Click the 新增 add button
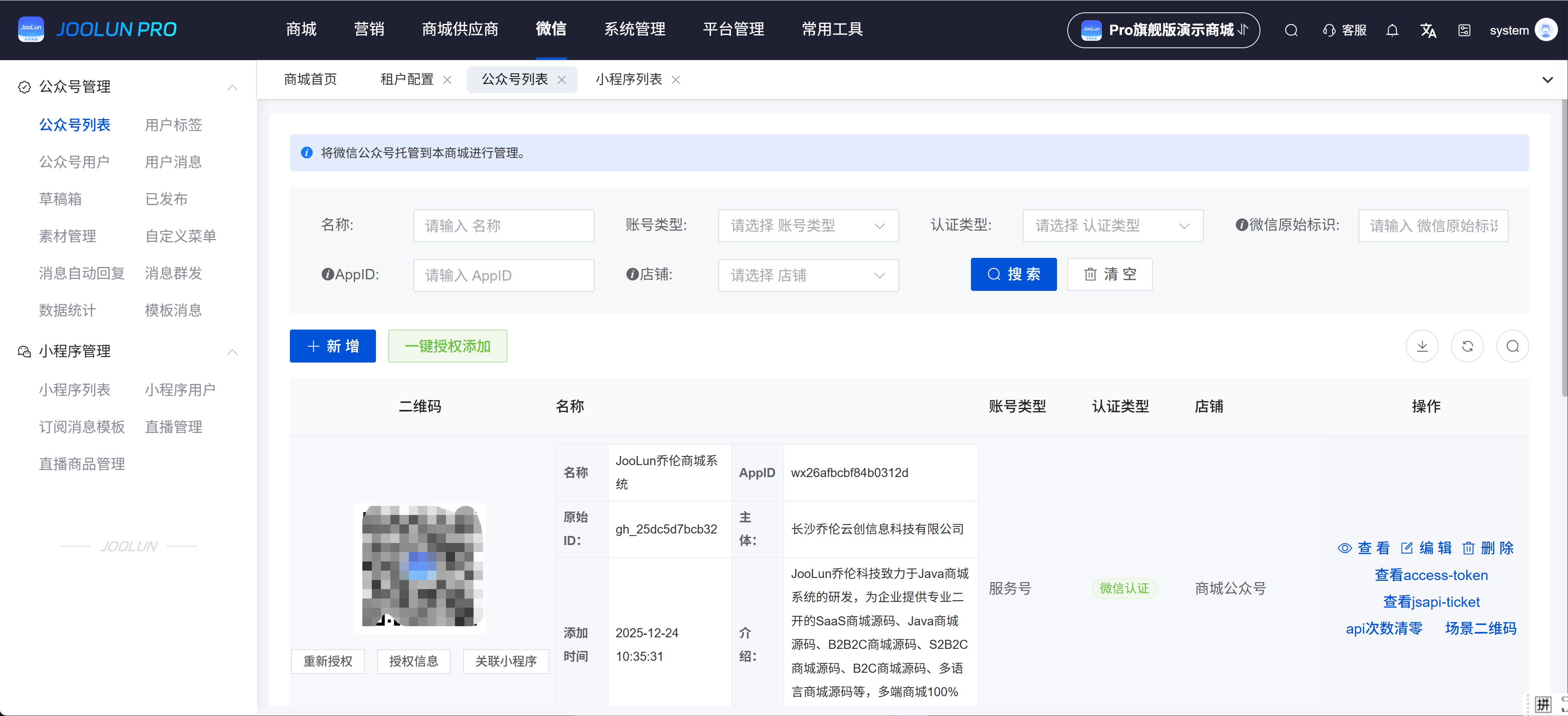Image resolution: width=1568 pixels, height=716 pixels. tap(332, 346)
